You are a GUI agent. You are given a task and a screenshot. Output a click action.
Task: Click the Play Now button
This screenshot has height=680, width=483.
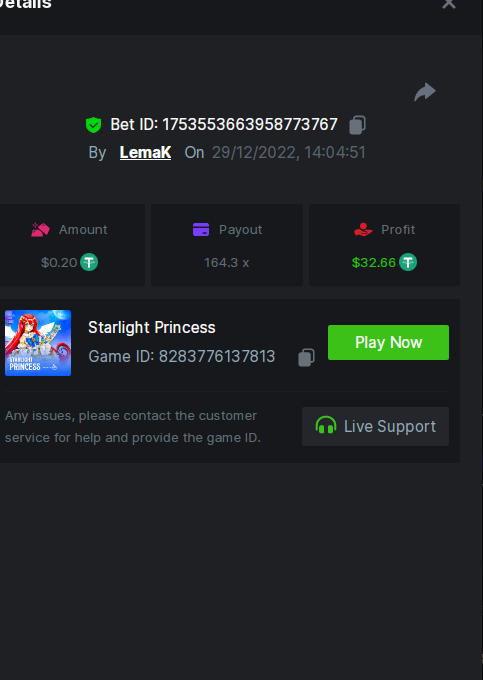388,342
